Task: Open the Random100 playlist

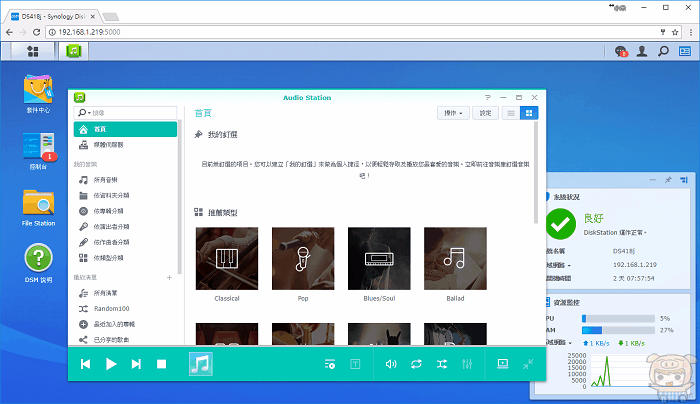Action: 125,309
